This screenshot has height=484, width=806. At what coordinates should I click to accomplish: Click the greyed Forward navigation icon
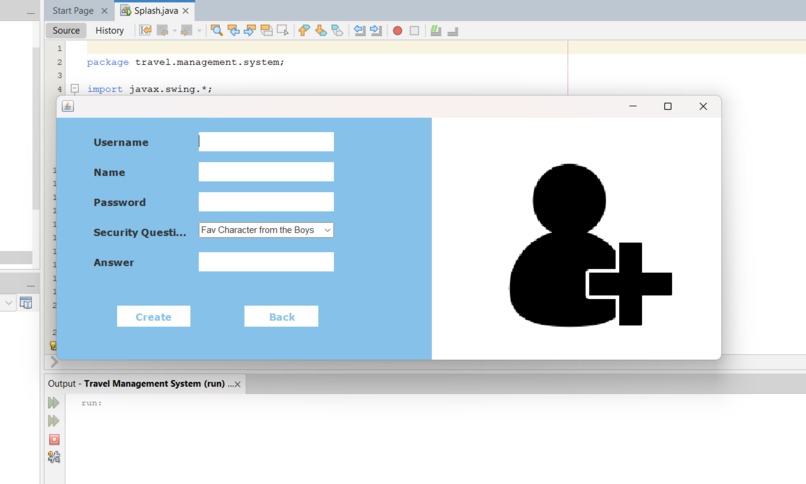tap(187, 30)
